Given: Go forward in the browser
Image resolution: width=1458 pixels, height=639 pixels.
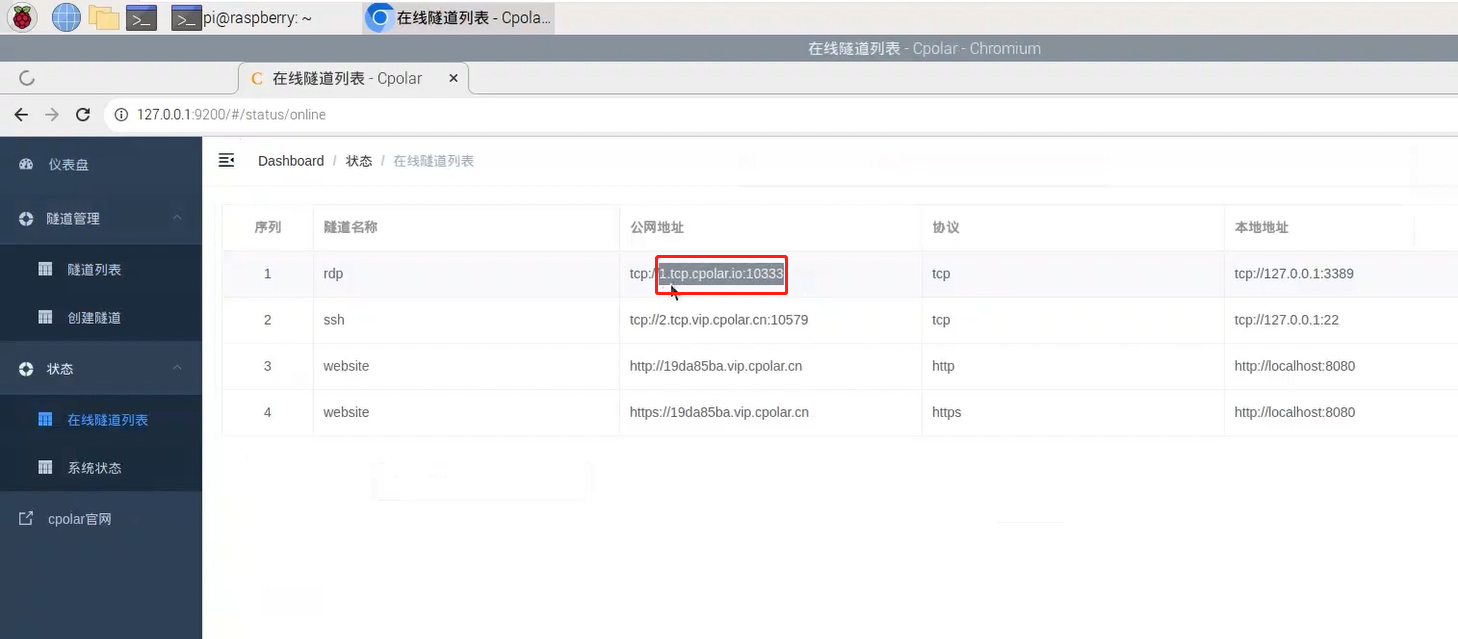Looking at the screenshot, I should [x=52, y=115].
